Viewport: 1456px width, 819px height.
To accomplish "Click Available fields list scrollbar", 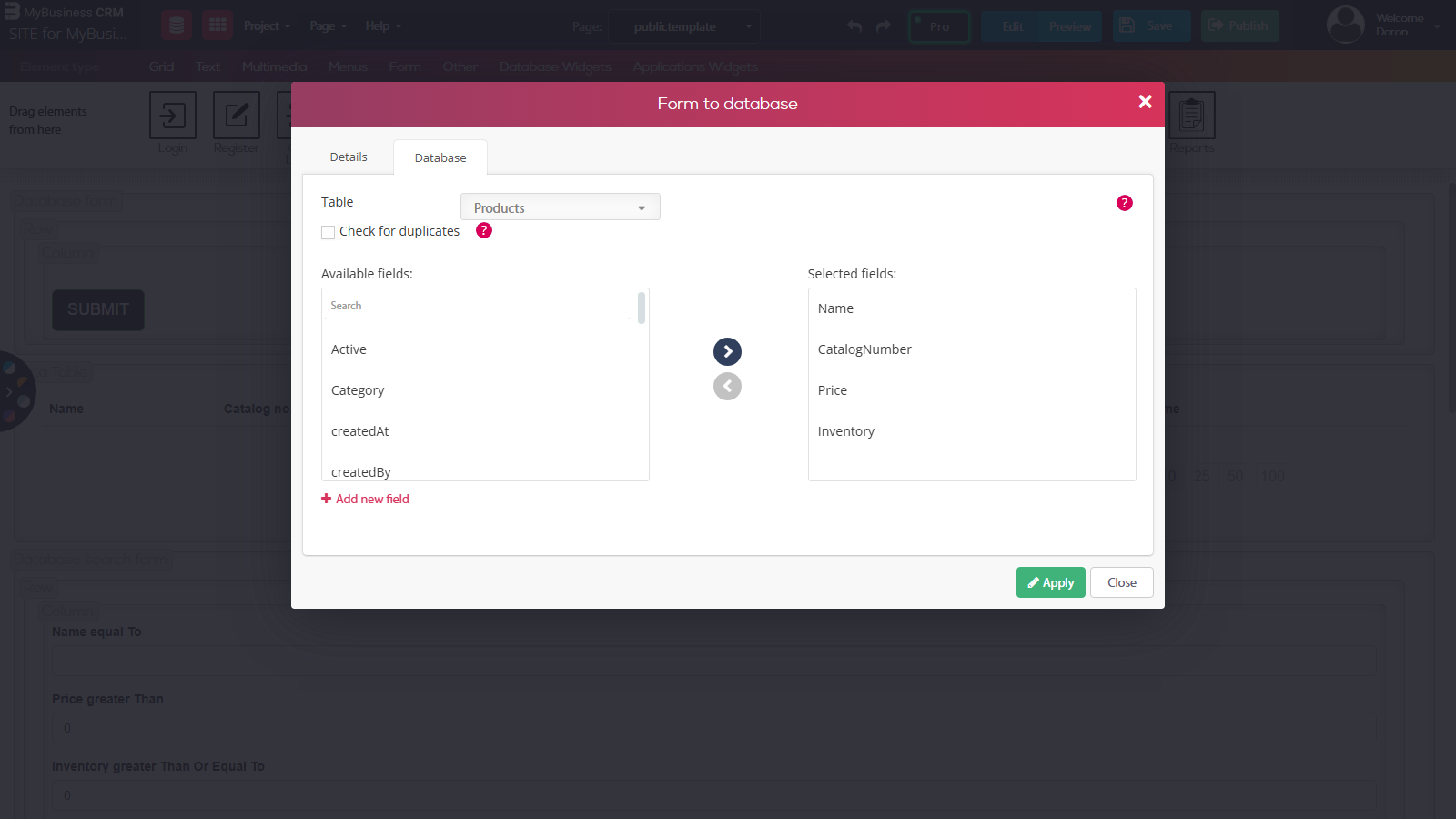I will [642, 308].
